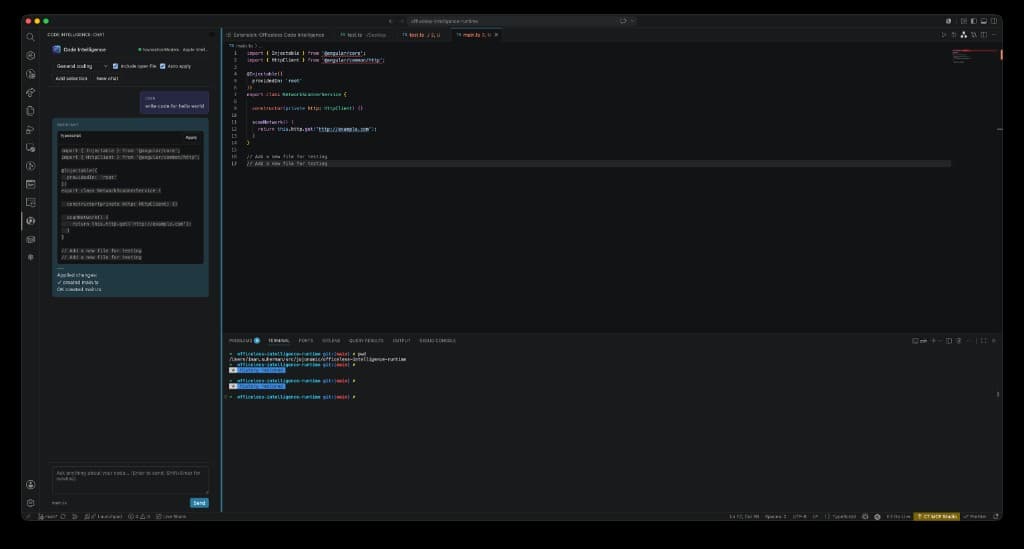Click the notifications bell in status bar
The height and width of the screenshot is (549, 1024).
996,516
